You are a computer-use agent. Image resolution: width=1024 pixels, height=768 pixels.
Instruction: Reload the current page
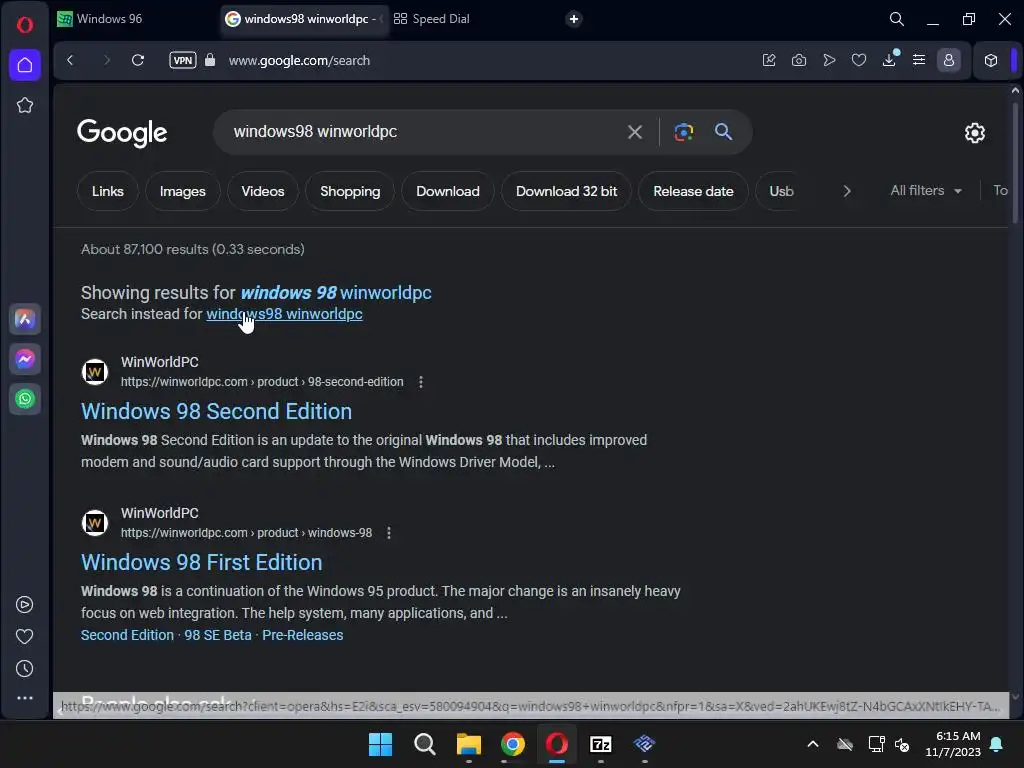tap(138, 60)
